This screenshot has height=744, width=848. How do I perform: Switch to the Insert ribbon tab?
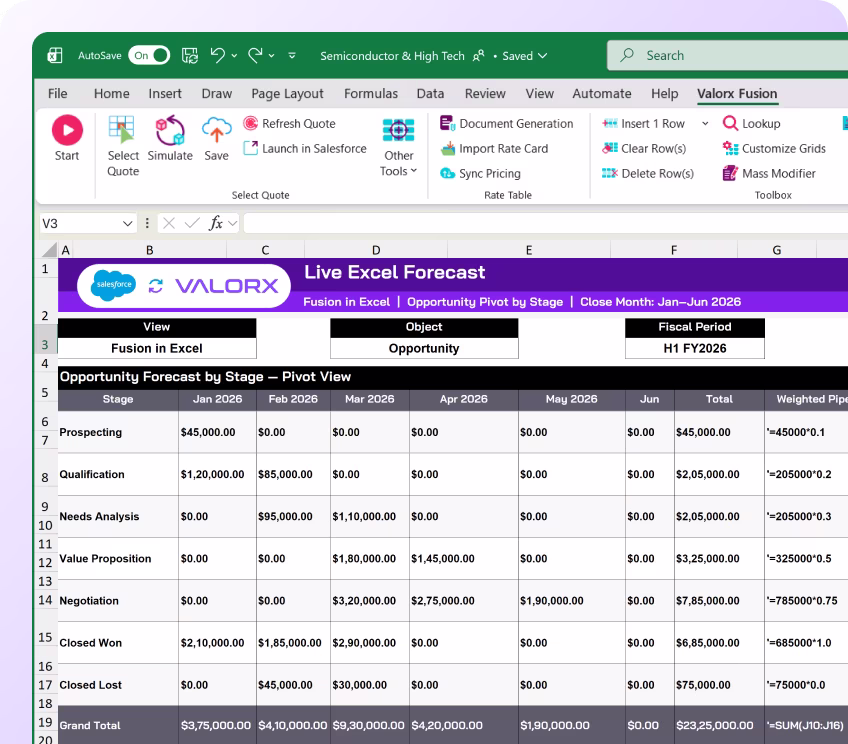(165, 94)
